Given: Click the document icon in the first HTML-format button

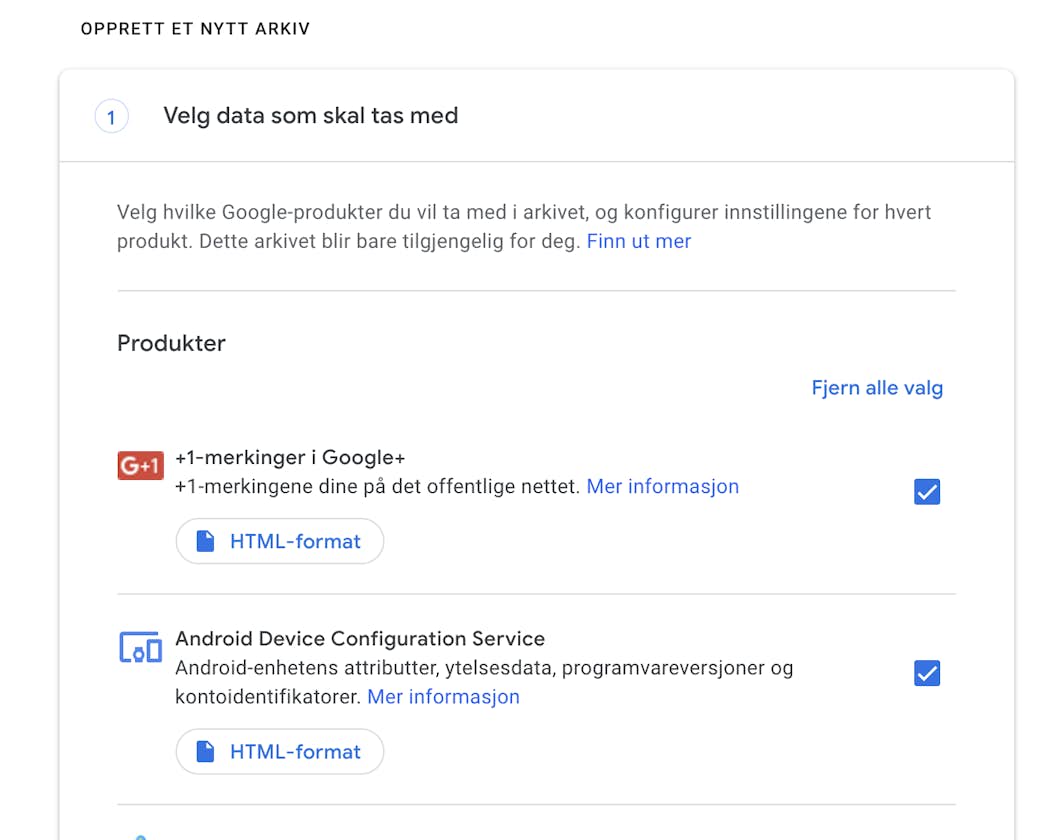Looking at the screenshot, I should coord(204,541).
